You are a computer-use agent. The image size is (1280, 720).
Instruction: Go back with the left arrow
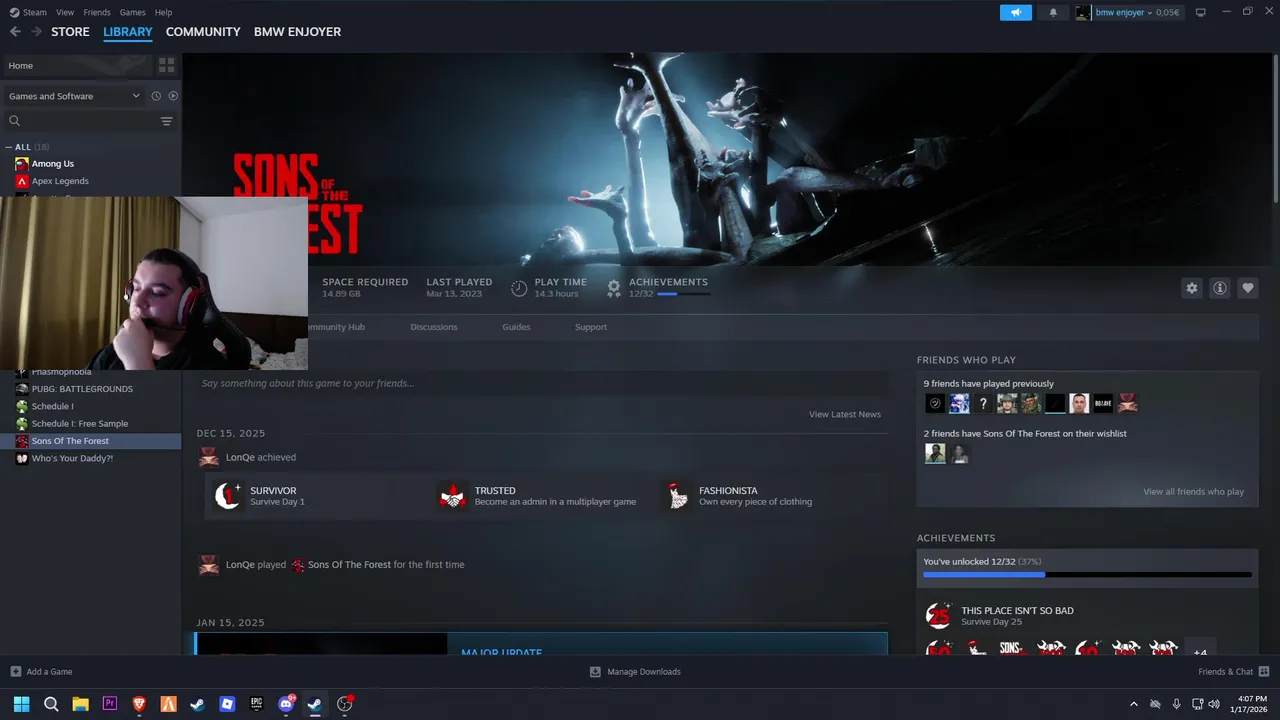[15, 32]
